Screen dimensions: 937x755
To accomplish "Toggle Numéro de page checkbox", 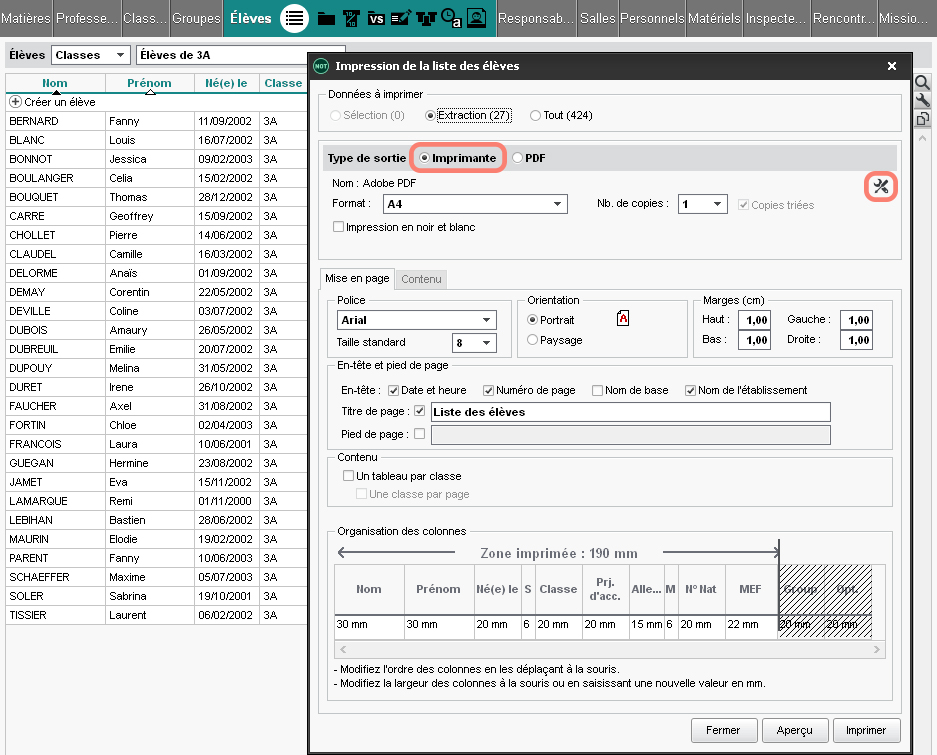I will point(488,390).
